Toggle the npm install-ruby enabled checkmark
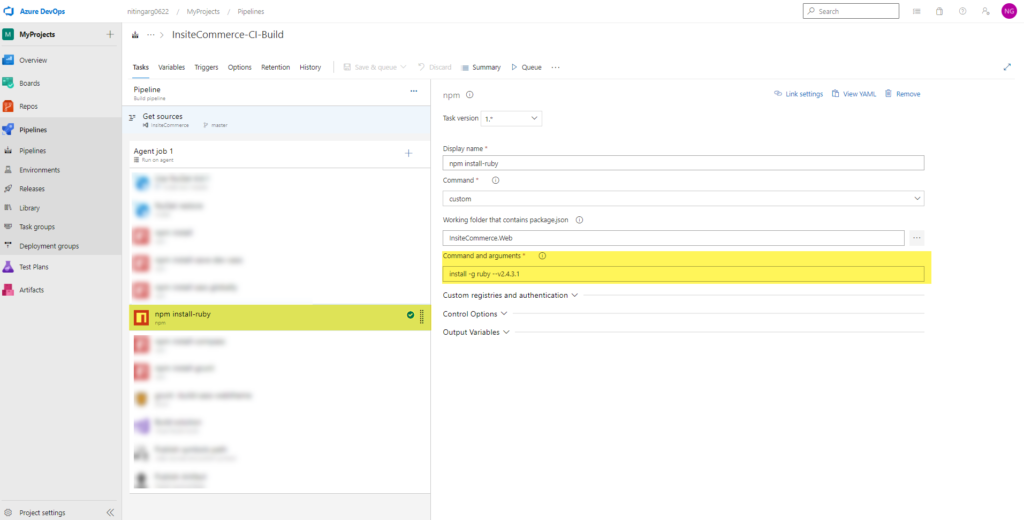 point(410,315)
